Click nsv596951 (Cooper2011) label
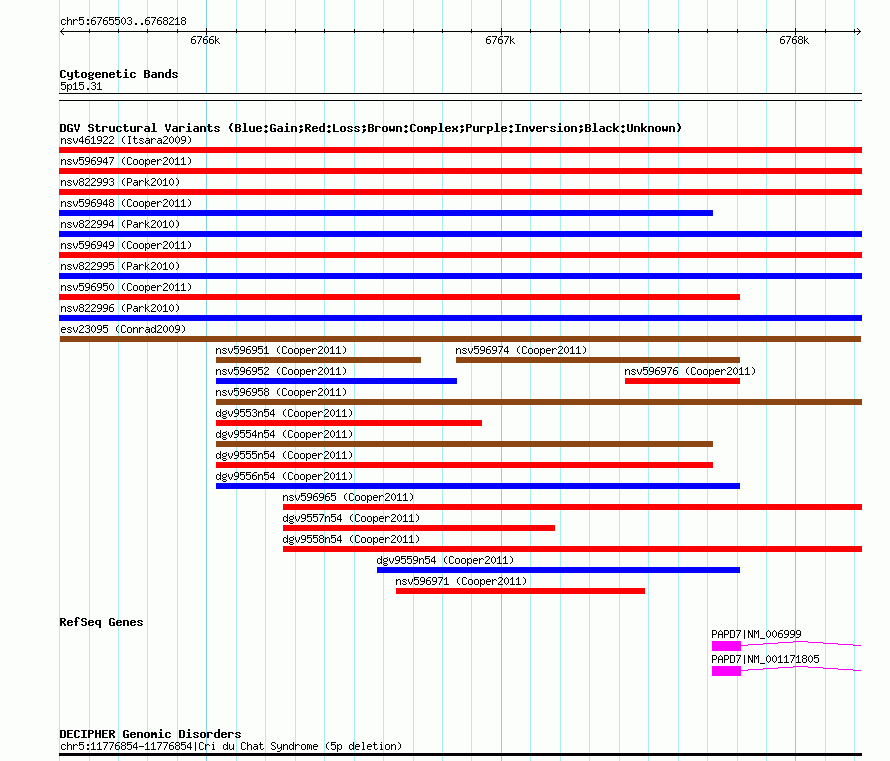Image resolution: width=890 pixels, height=761 pixels. [x=281, y=350]
